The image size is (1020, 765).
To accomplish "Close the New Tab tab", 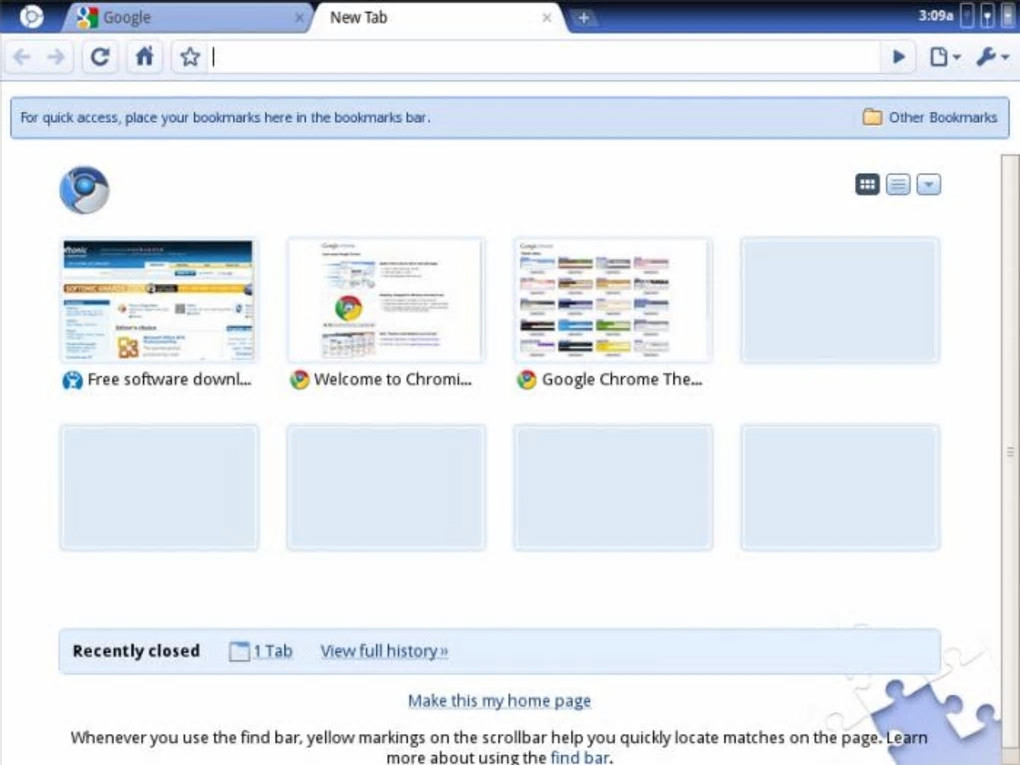I will click(x=546, y=18).
